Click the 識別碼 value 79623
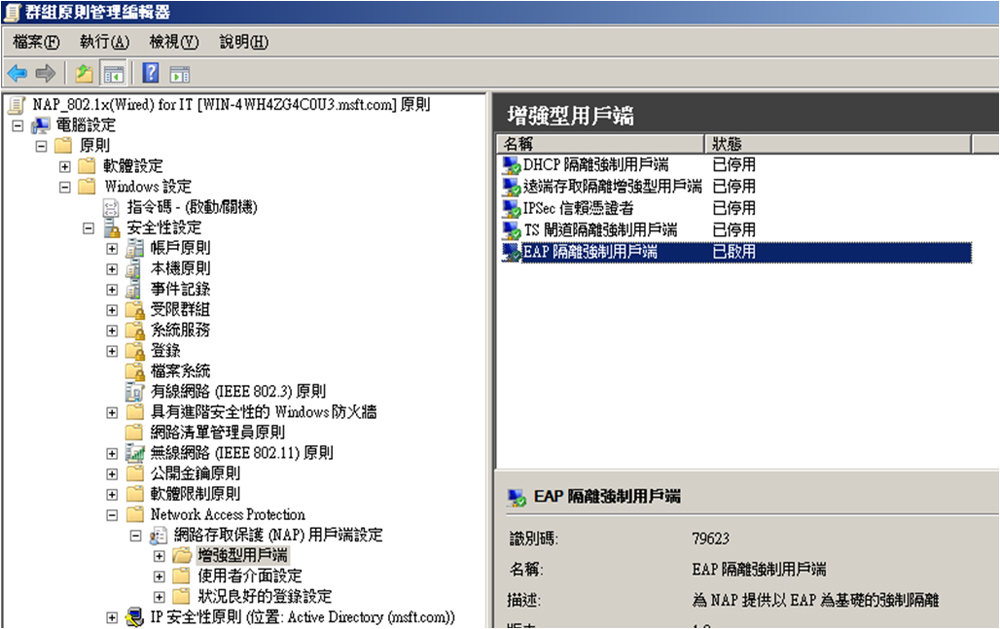The image size is (1000, 629). [x=710, y=539]
